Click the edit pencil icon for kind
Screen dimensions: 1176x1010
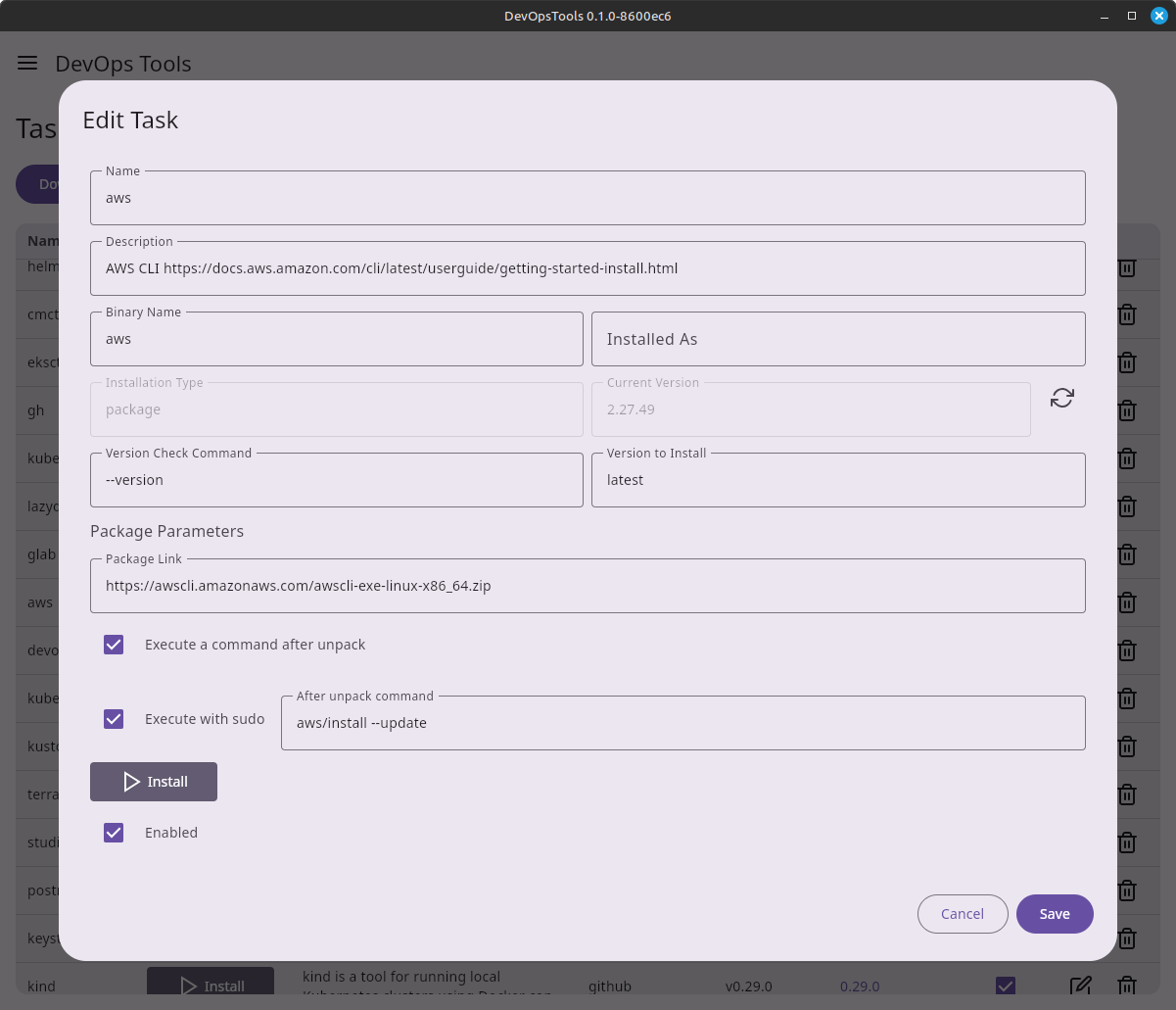pos(1080,986)
